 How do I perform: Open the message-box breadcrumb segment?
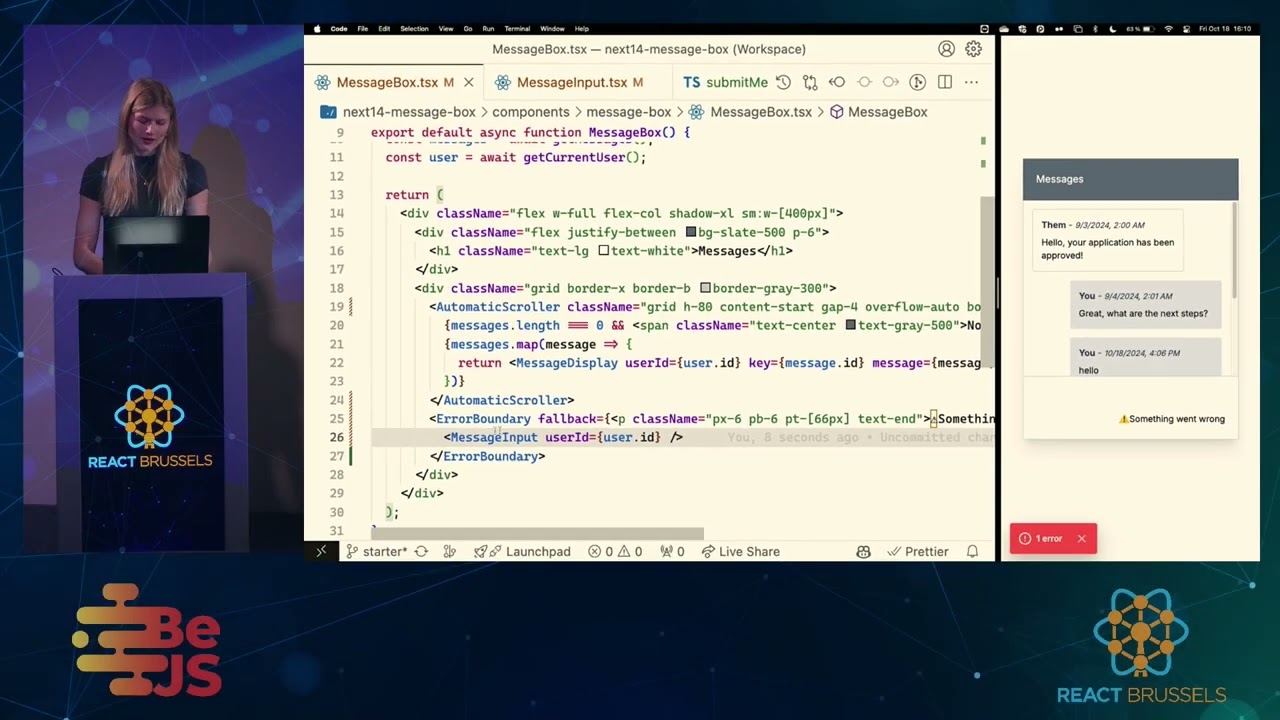point(628,112)
